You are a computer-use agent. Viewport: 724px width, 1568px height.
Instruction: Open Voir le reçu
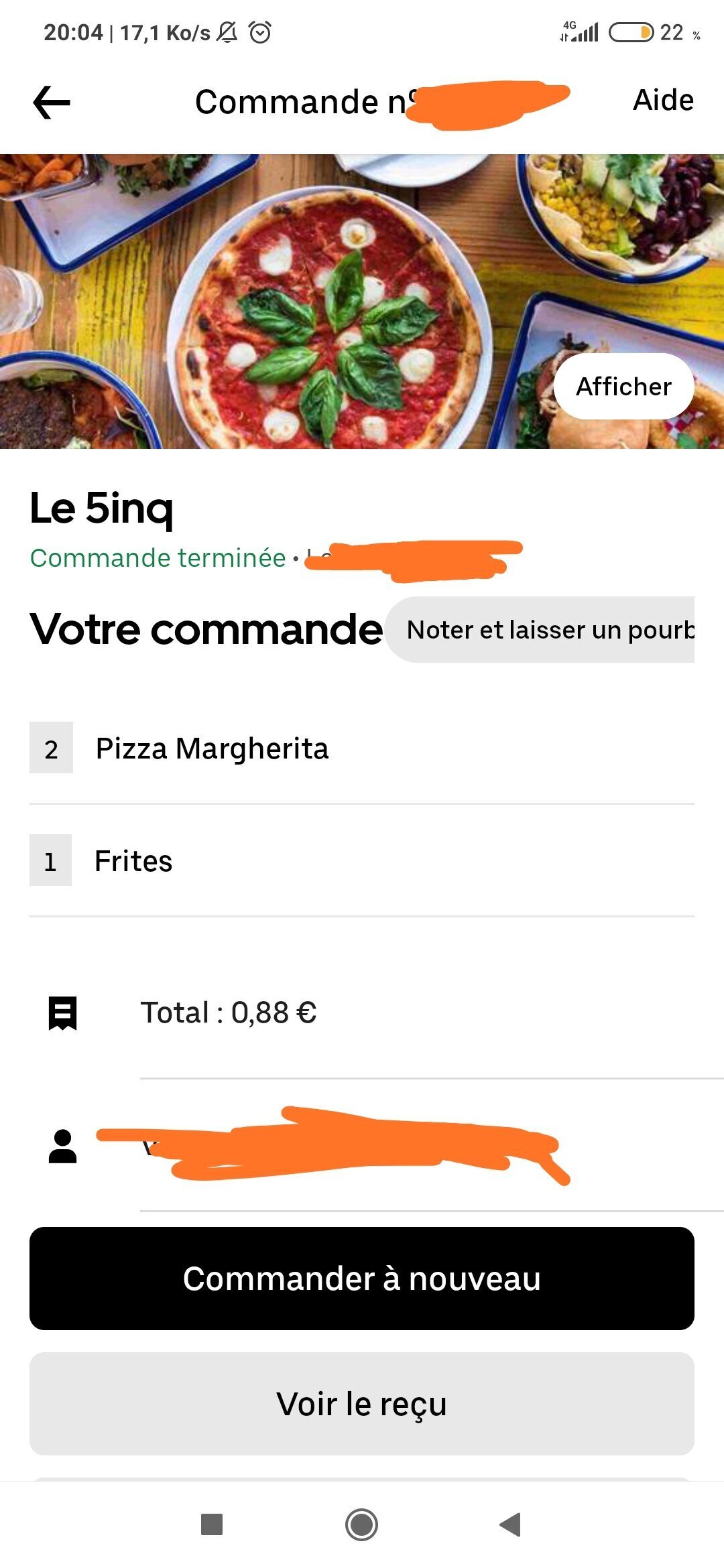point(362,1404)
